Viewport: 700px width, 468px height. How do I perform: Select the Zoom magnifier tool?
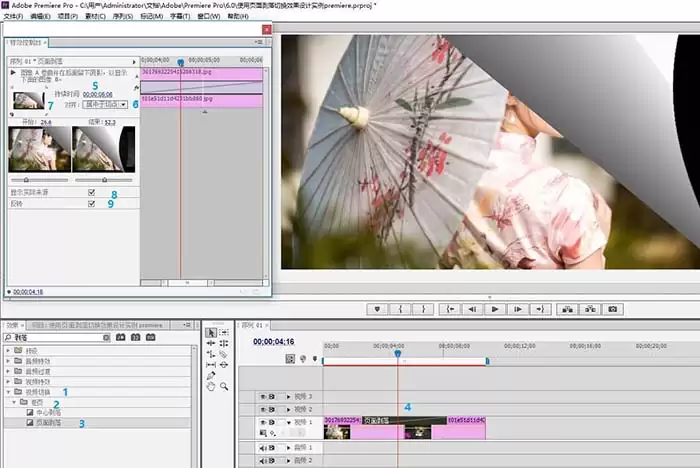click(224, 386)
